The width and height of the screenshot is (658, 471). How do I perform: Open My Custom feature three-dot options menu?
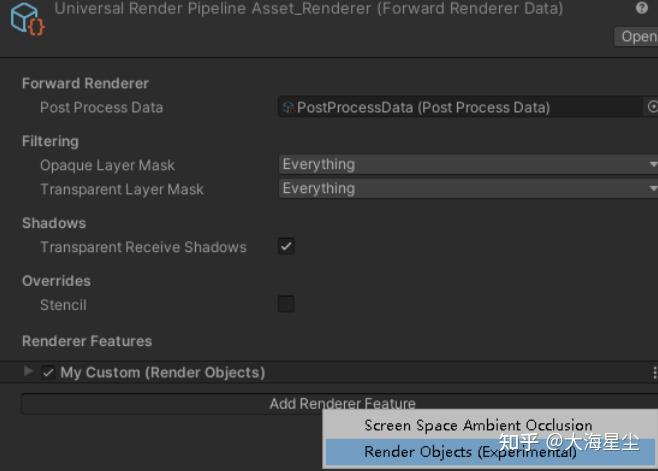point(654,372)
